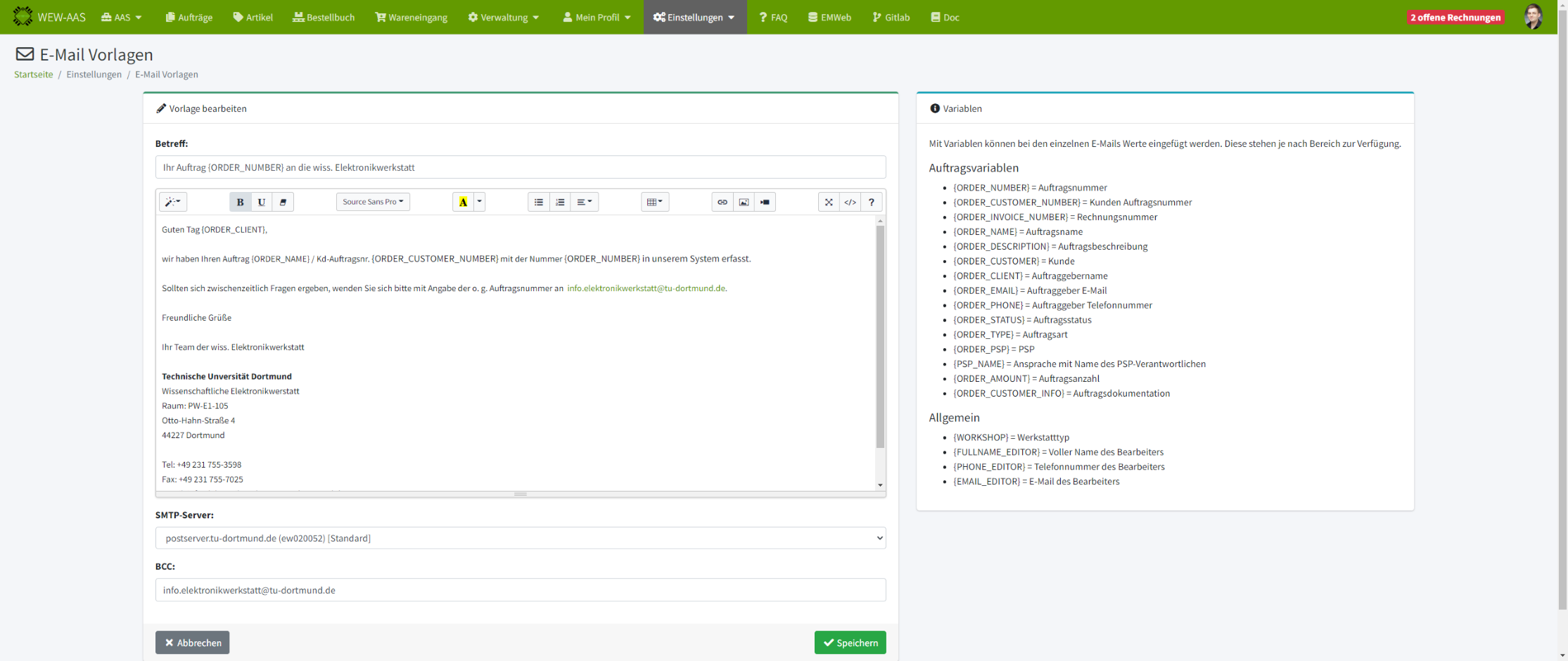
Task: Toggle underline formatting in the editor
Action: (262, 202)
